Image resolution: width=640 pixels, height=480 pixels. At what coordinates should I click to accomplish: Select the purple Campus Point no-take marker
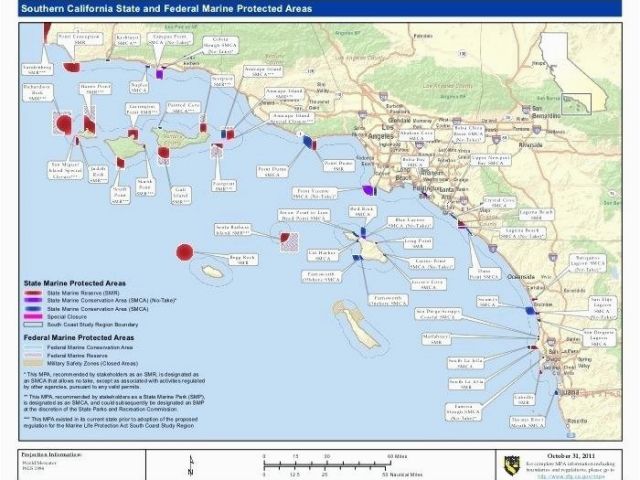160,74
